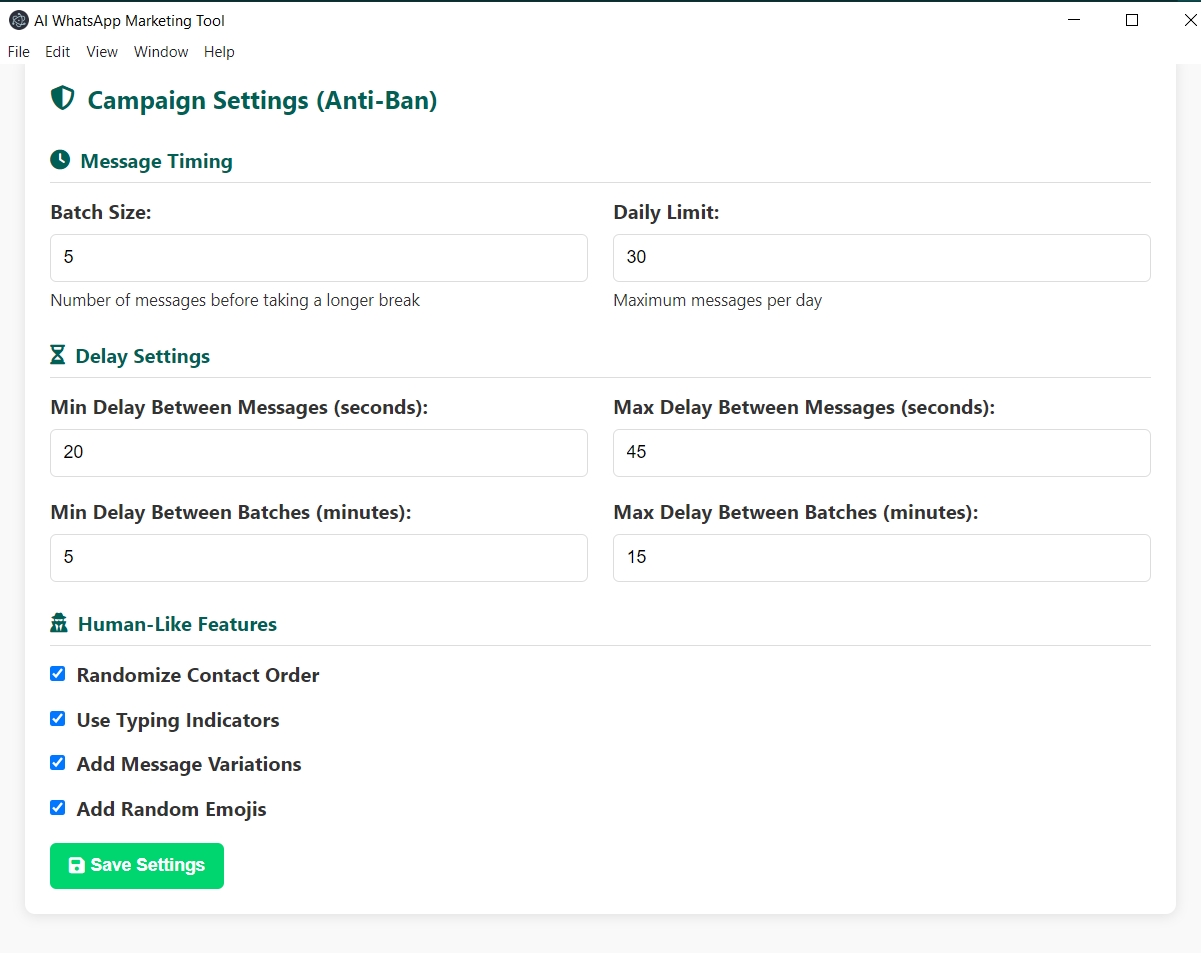Click 'Number of messages before taking a longer break'
Screen dimensions: 1201x953
235,300
